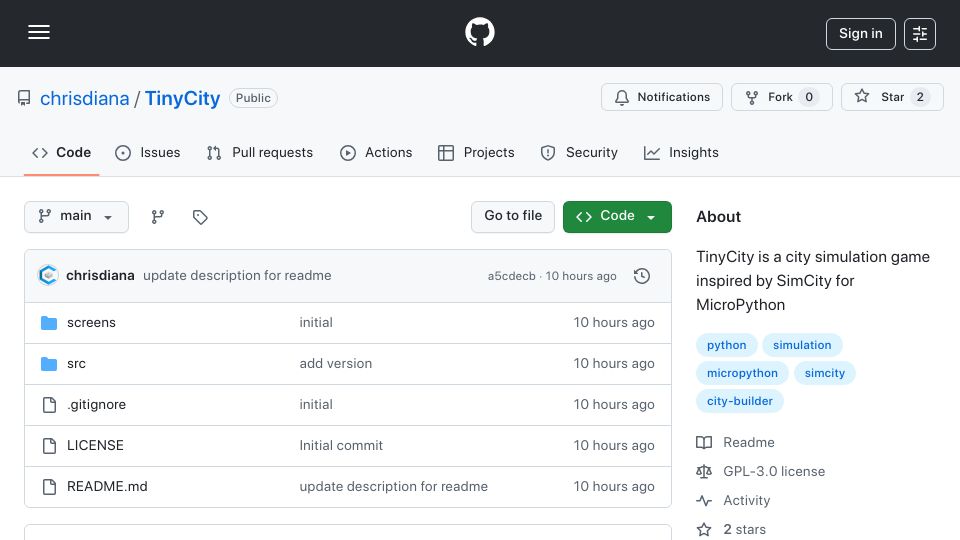
Task: Click the LICENSE file icon
Action: click(x=49, y=446)
